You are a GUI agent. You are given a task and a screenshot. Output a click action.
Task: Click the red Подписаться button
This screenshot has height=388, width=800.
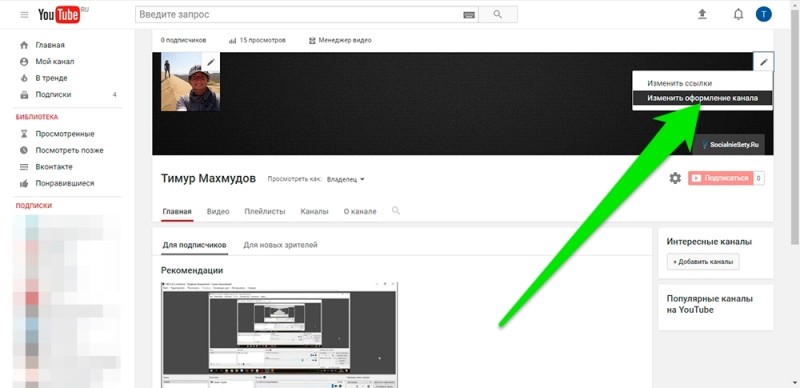[720, 178]
